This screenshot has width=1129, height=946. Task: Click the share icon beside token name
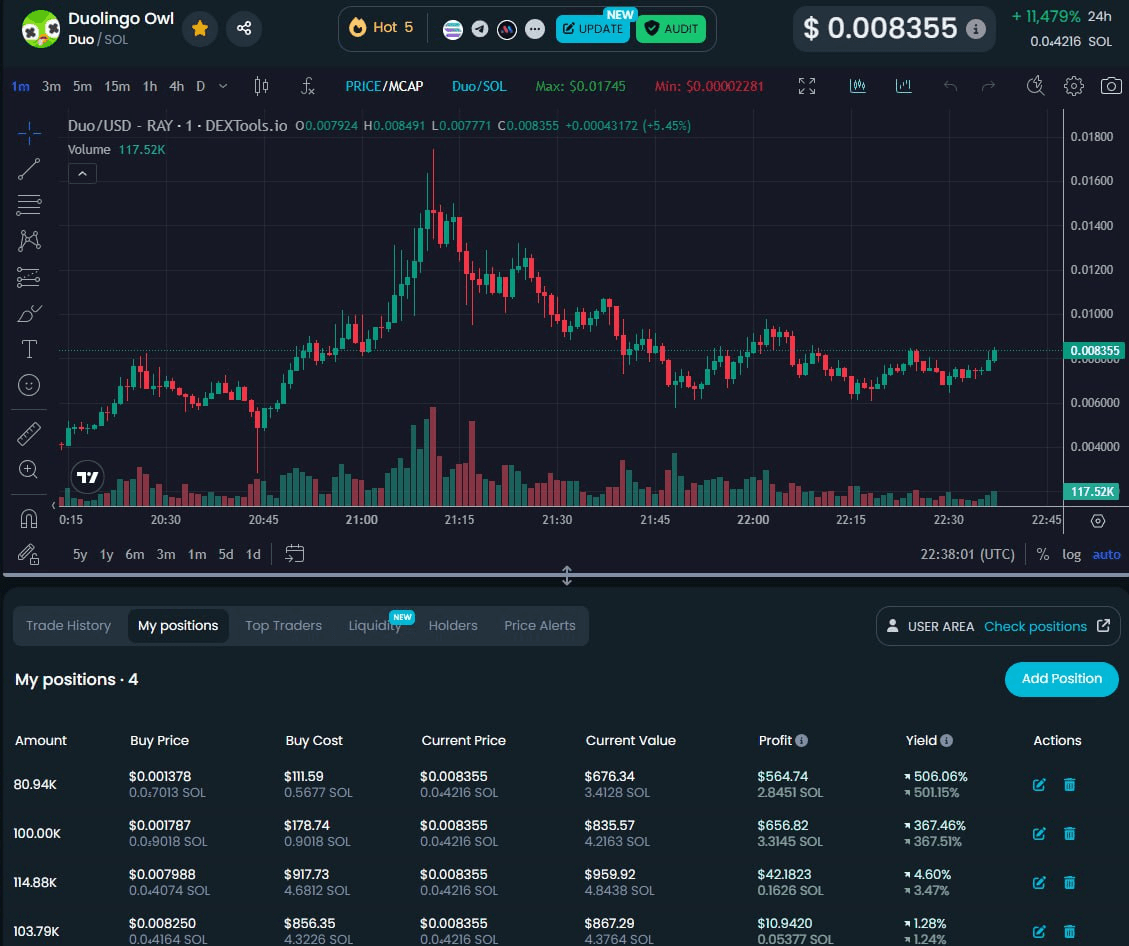click(244, 29)
